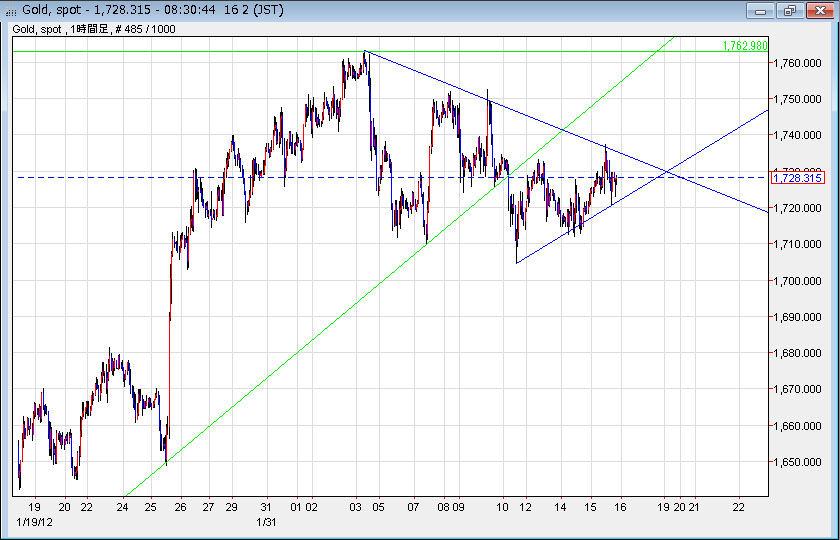Screen dimensions: 840x540
Task: Click the dashed horizontal current price line
Action: [100, 177]
